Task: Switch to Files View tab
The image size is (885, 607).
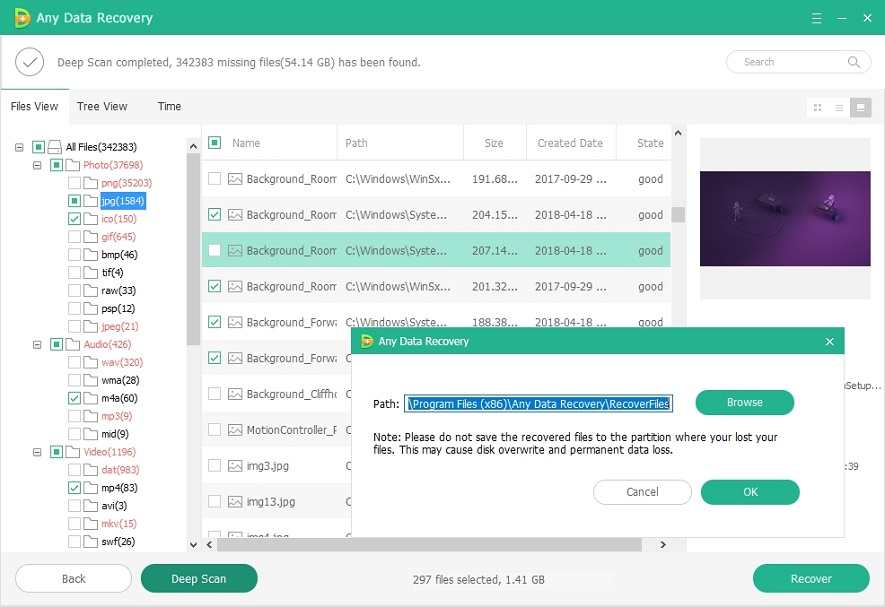Action: (34, 106)
